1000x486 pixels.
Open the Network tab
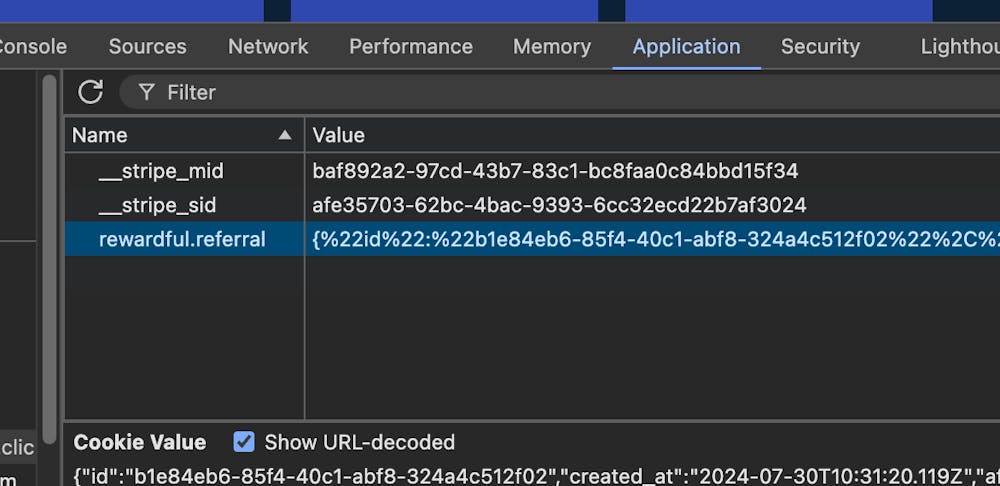tap(268, 46)
